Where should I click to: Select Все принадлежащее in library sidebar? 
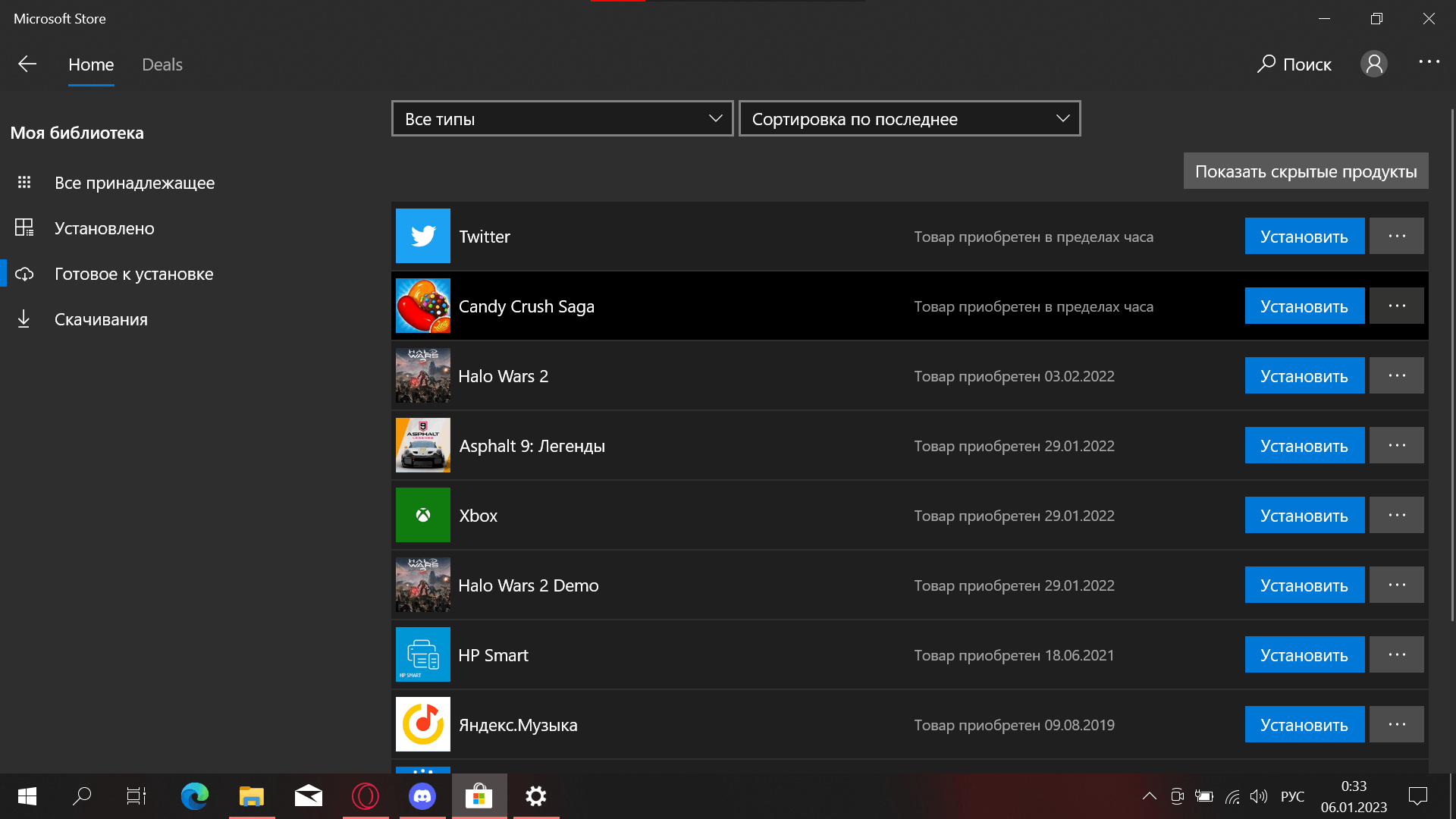(135, 183)
